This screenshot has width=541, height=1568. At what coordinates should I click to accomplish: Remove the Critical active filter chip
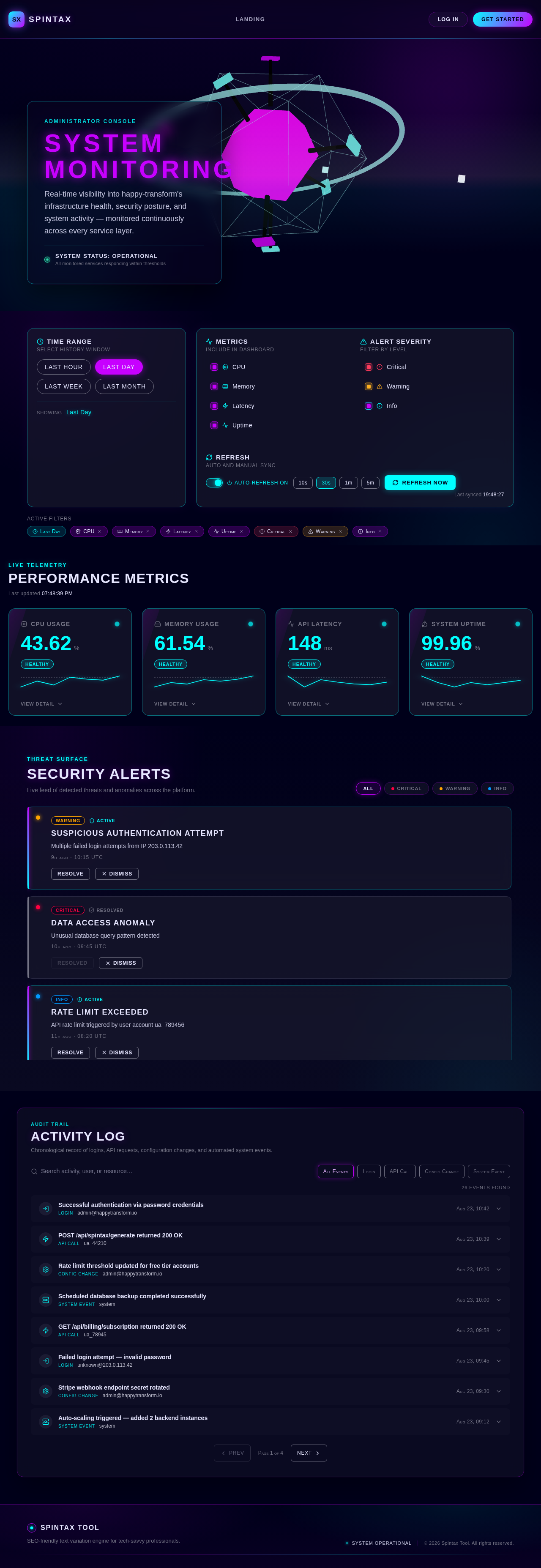[290, 531]
